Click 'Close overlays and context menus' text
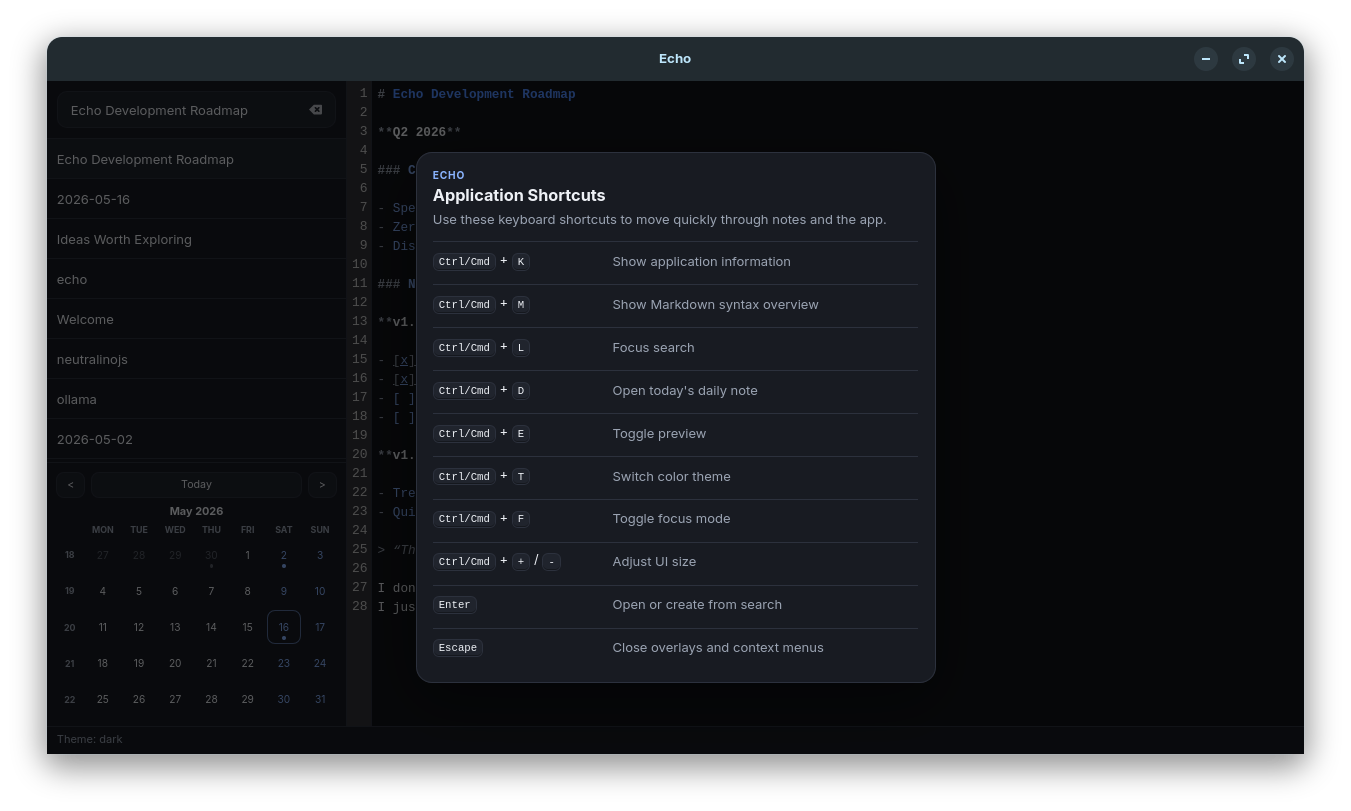This screenshot has width=1351, height=811. pyautogui.click(x=718, y=647)
